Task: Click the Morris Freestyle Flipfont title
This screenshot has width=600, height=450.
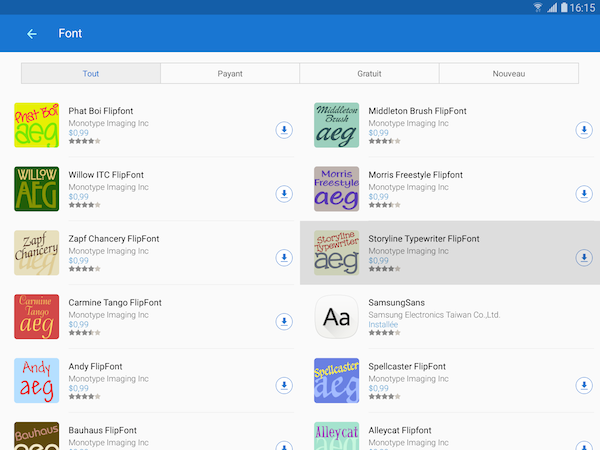Action: [416, 175]
